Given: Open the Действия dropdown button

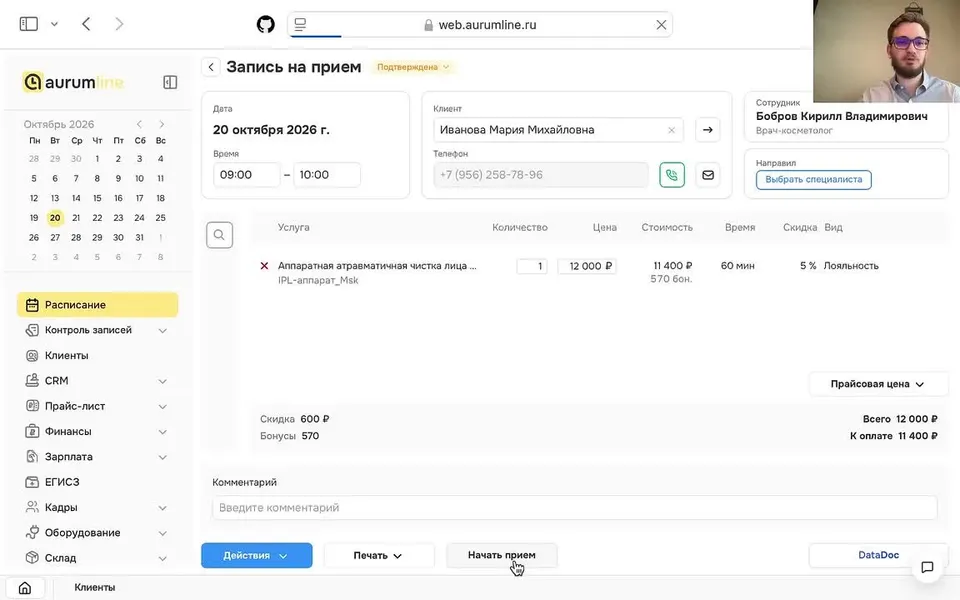Looking at the screenshot, I should [257, 555].
